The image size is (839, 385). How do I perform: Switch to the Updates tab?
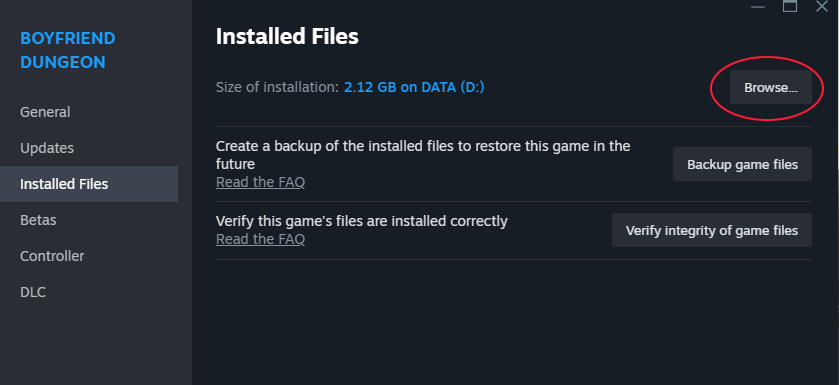pos(47,148)
